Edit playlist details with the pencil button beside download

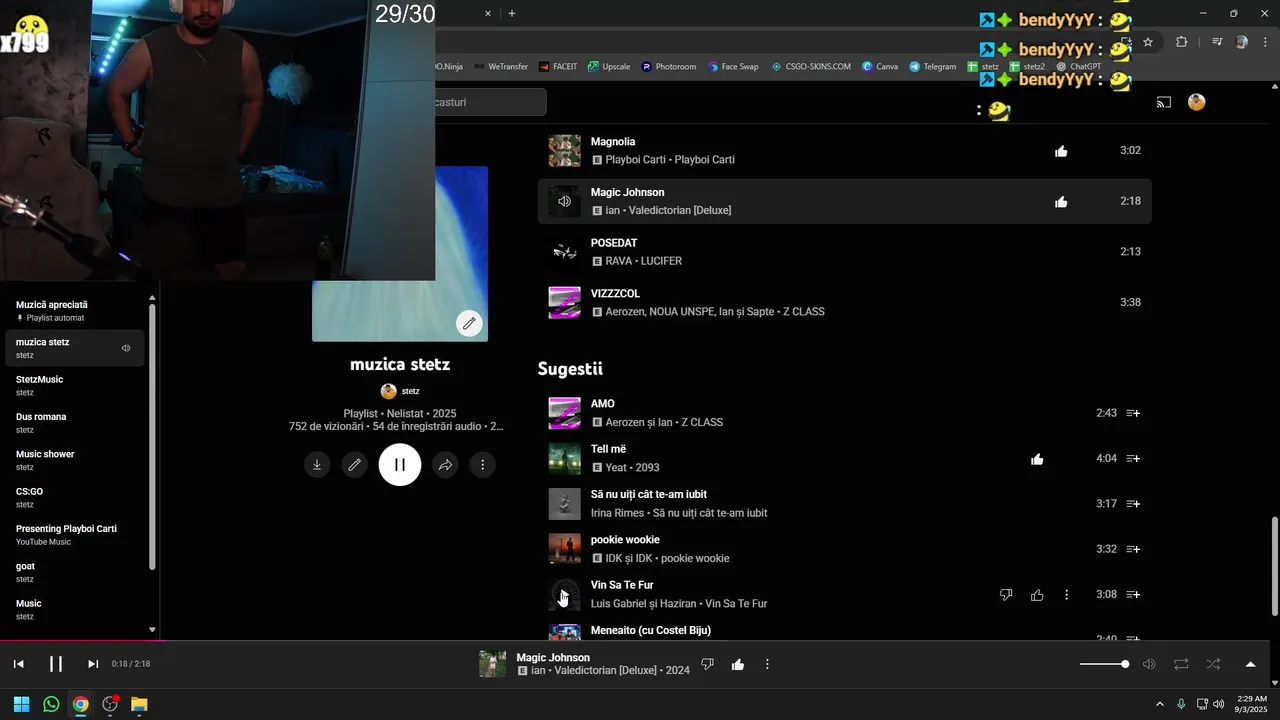pos(355,465)
